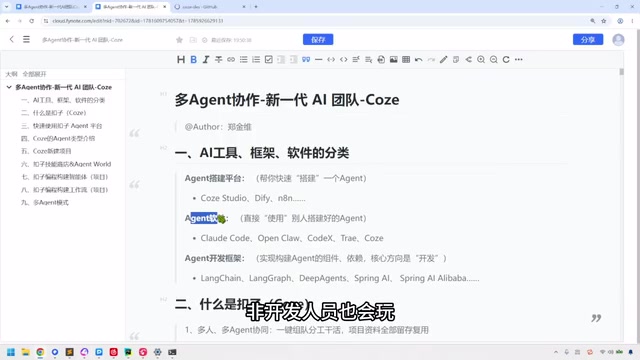
Task: Toggle blockquote formatting with the quote icon
Action: pyautogui.click(x=306, y=60)
